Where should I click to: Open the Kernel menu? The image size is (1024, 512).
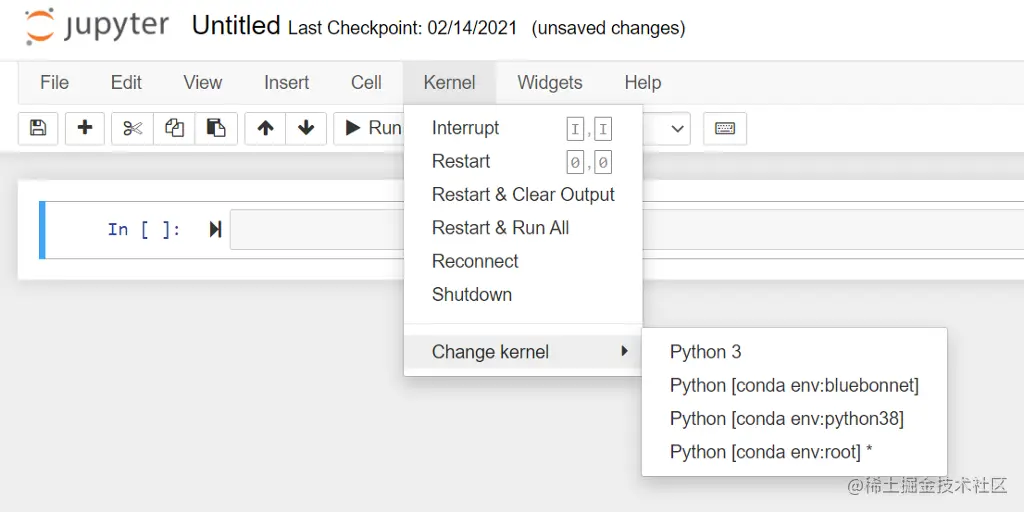click(449, 83)
